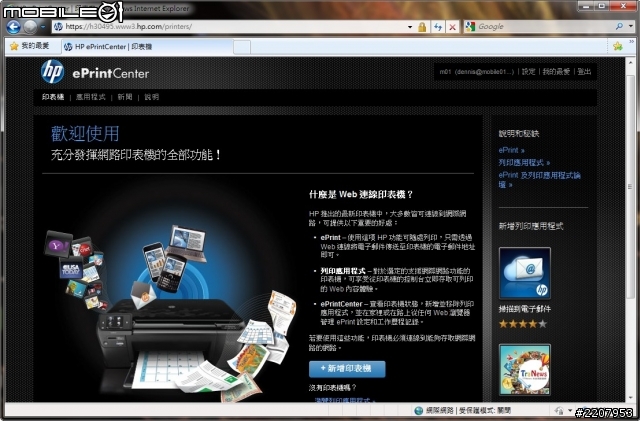Image resolution: width=640 pixels, height=421 pixels.
Task: Expand the address bar history dropdown
Action: [410, 27]
